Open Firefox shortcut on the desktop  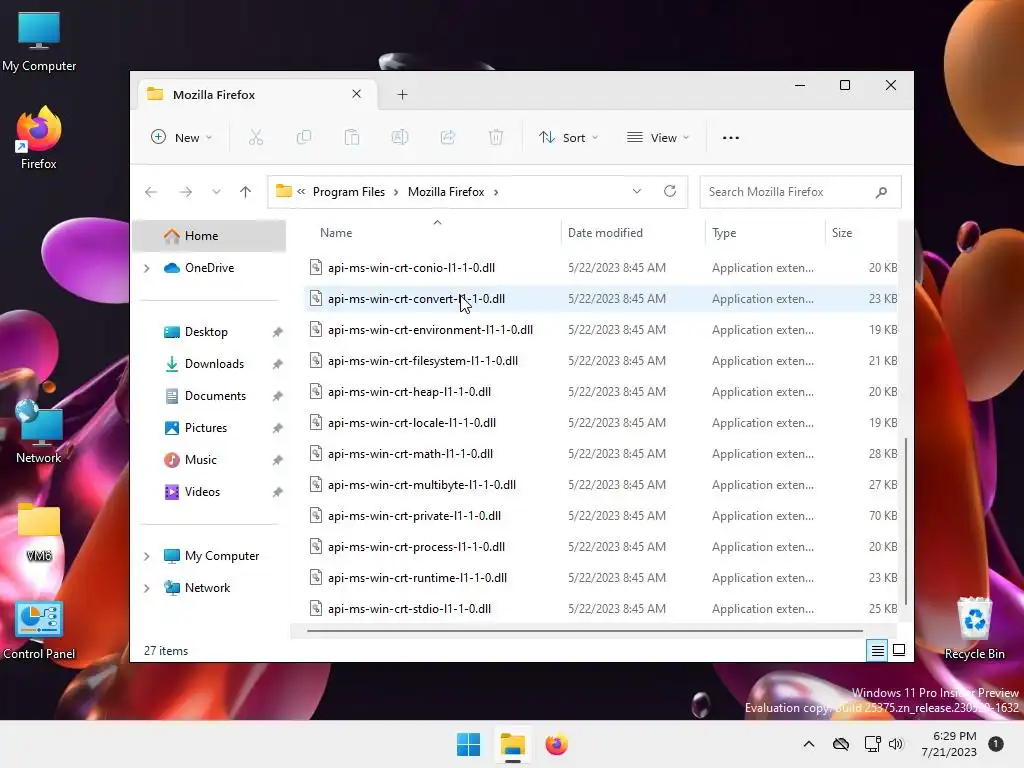click(39, 138)
